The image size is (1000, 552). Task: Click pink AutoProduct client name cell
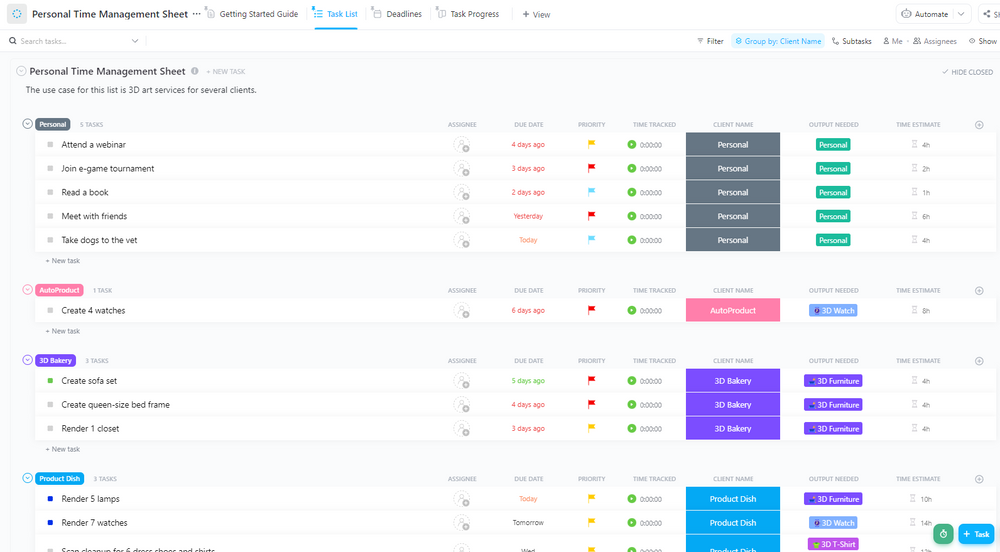click(x=732, y=311)
